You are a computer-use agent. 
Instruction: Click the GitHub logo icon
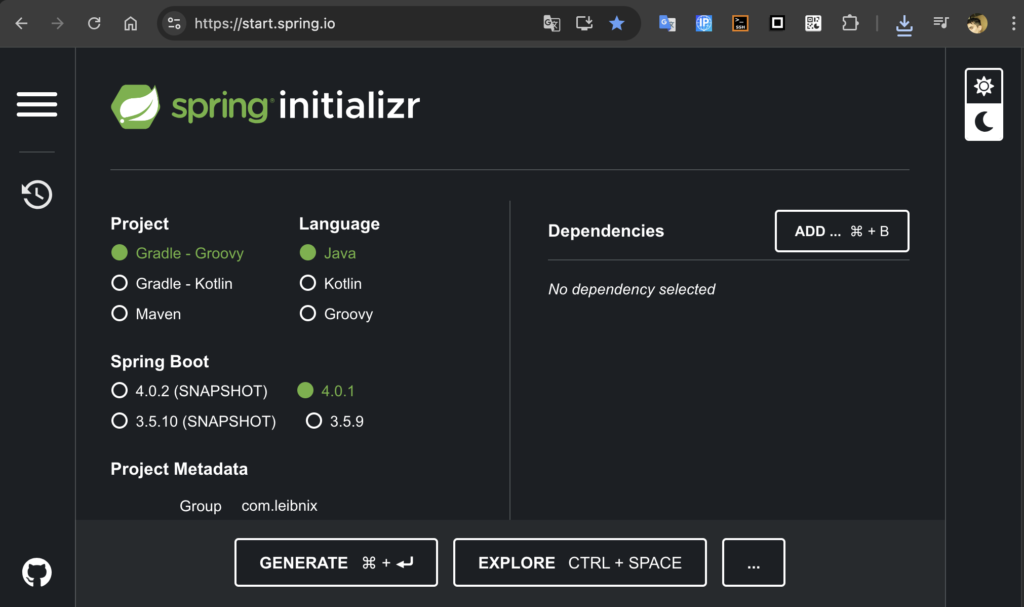(x=37, y=573)
